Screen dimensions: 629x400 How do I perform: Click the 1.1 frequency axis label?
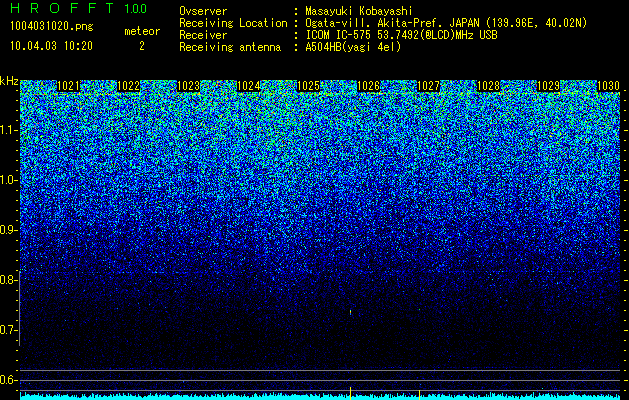8,130
